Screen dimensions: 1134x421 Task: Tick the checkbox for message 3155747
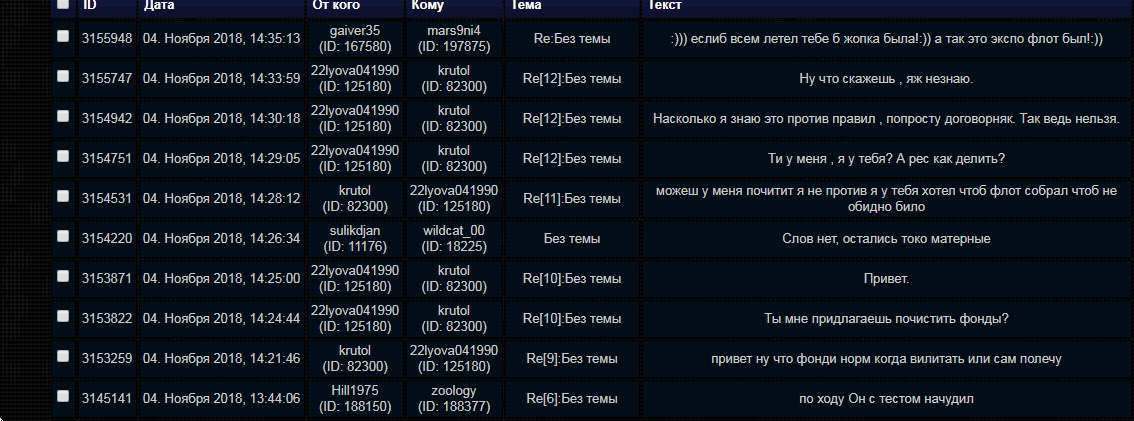click(x=64, y=76)
